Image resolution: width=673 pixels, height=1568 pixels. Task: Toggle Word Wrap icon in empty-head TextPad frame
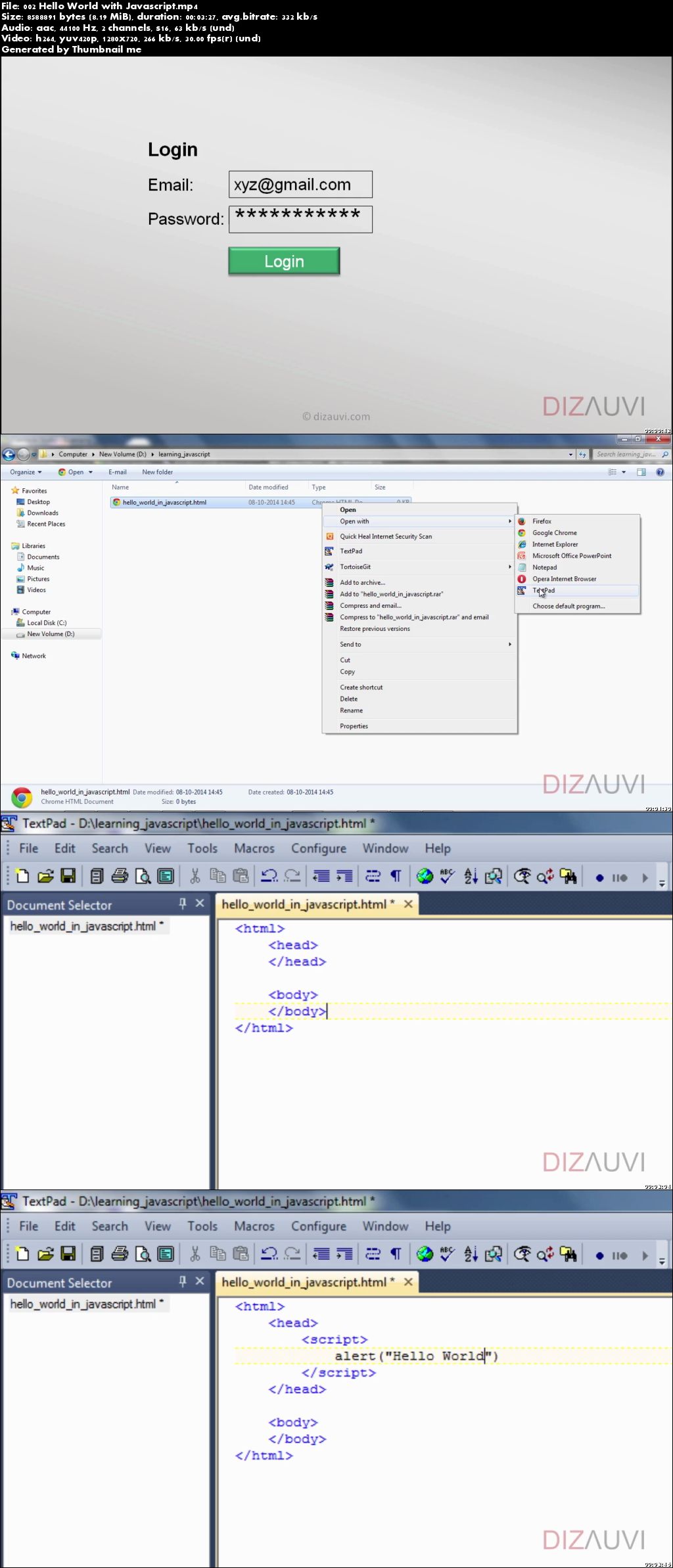pos(373,876)
